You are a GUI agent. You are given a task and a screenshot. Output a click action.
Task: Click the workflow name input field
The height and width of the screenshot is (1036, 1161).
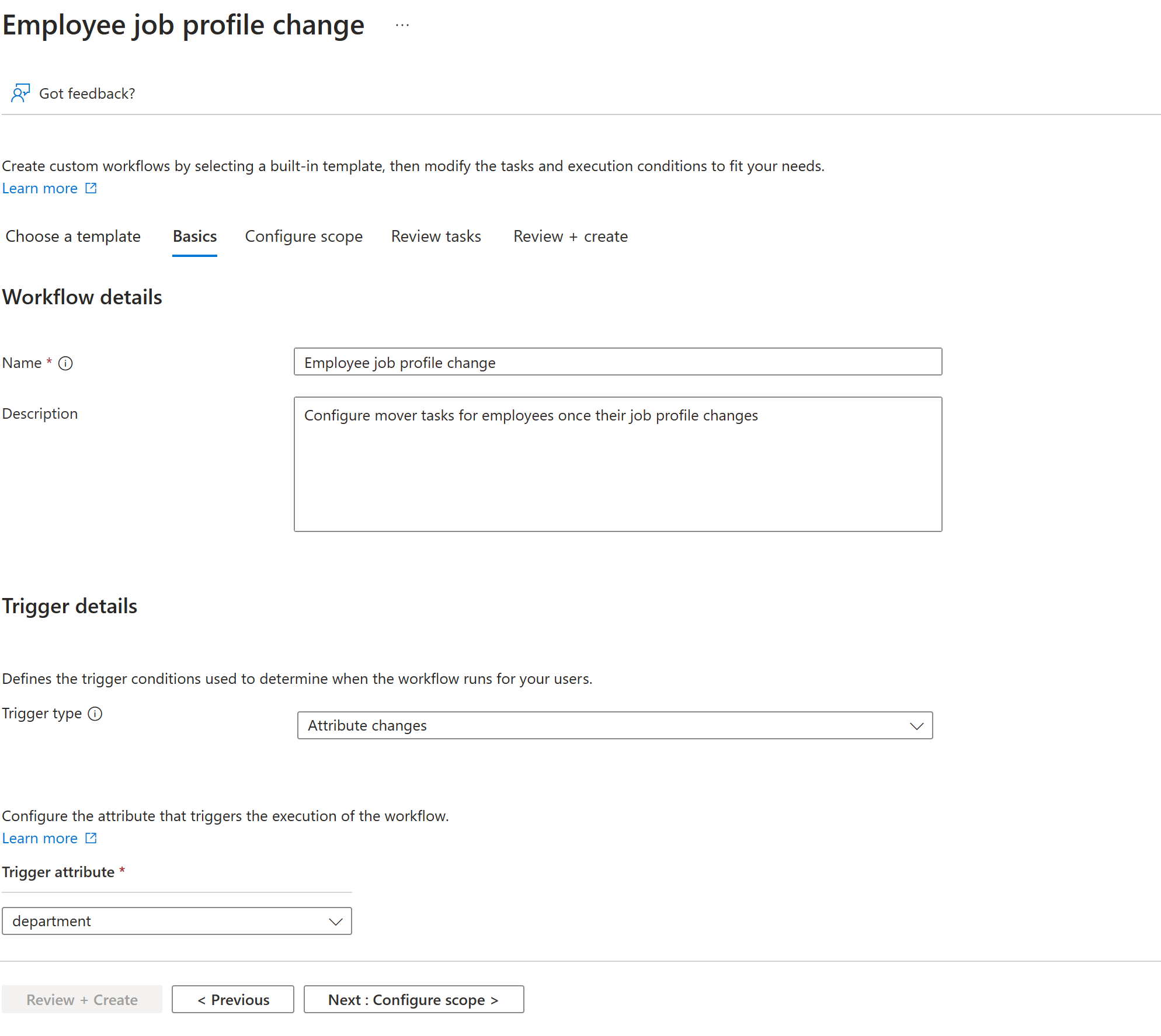[x=619, y=361]
